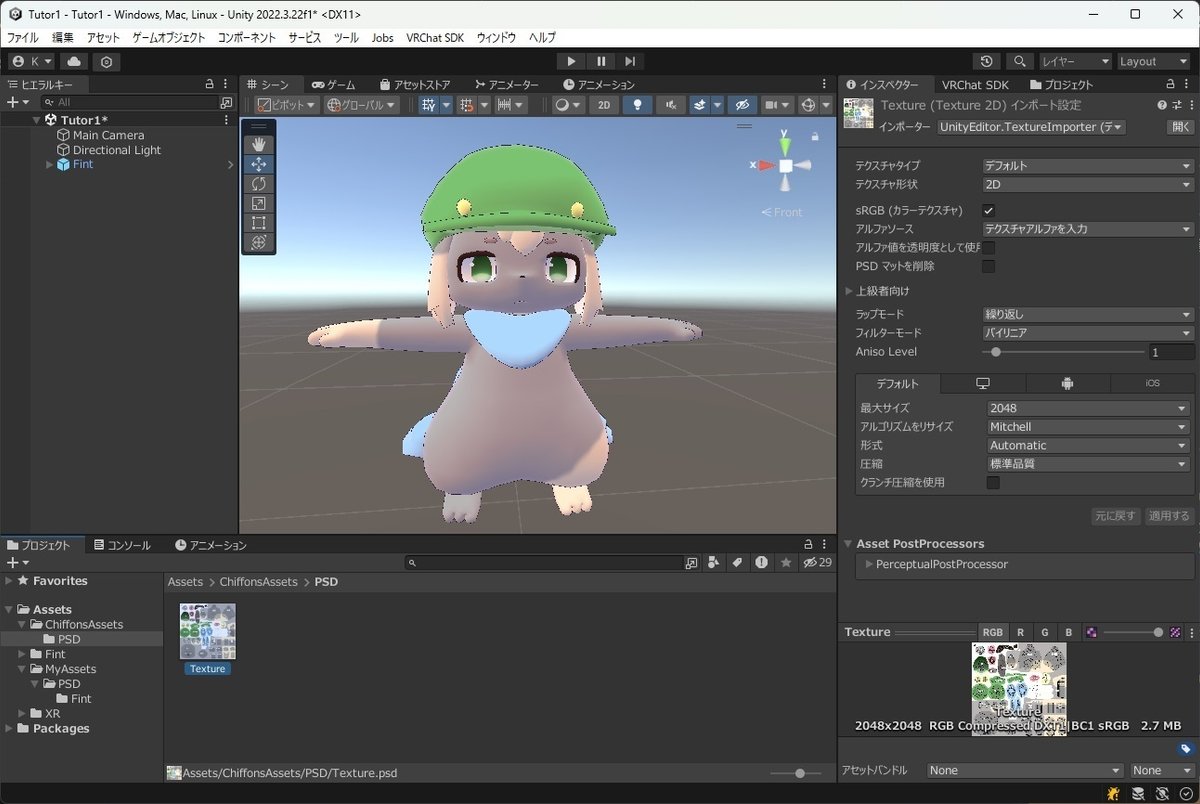The height and width of the screenshot is (804, 1200).
Task: Open the Inspector presets slider icon
Action: point(1177,105)
